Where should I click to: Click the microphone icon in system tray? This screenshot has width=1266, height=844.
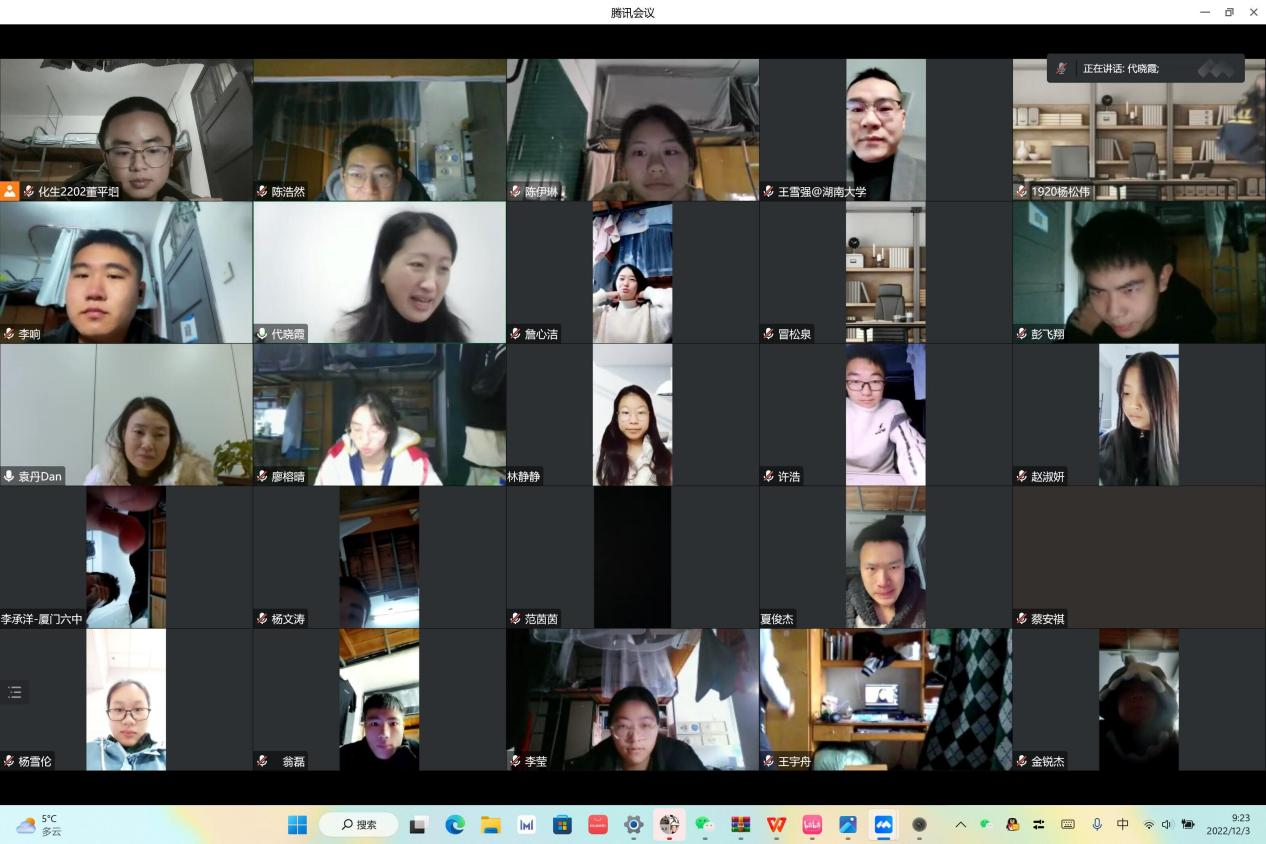(x=1096, y=825)
